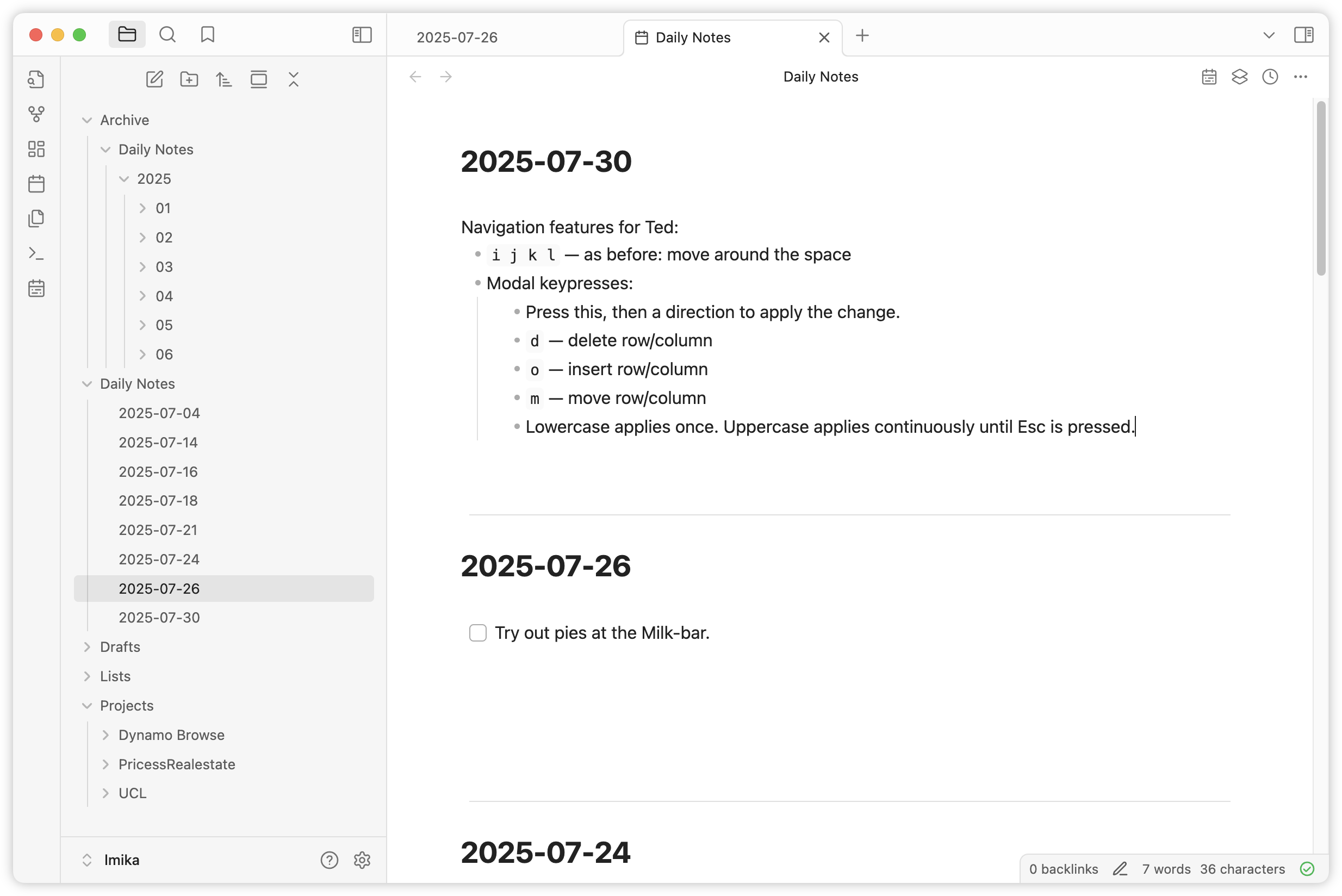The width and height of the screenshot is (1342, 896).
Task: Change sort order icon
Action: (x=224, y=79)
